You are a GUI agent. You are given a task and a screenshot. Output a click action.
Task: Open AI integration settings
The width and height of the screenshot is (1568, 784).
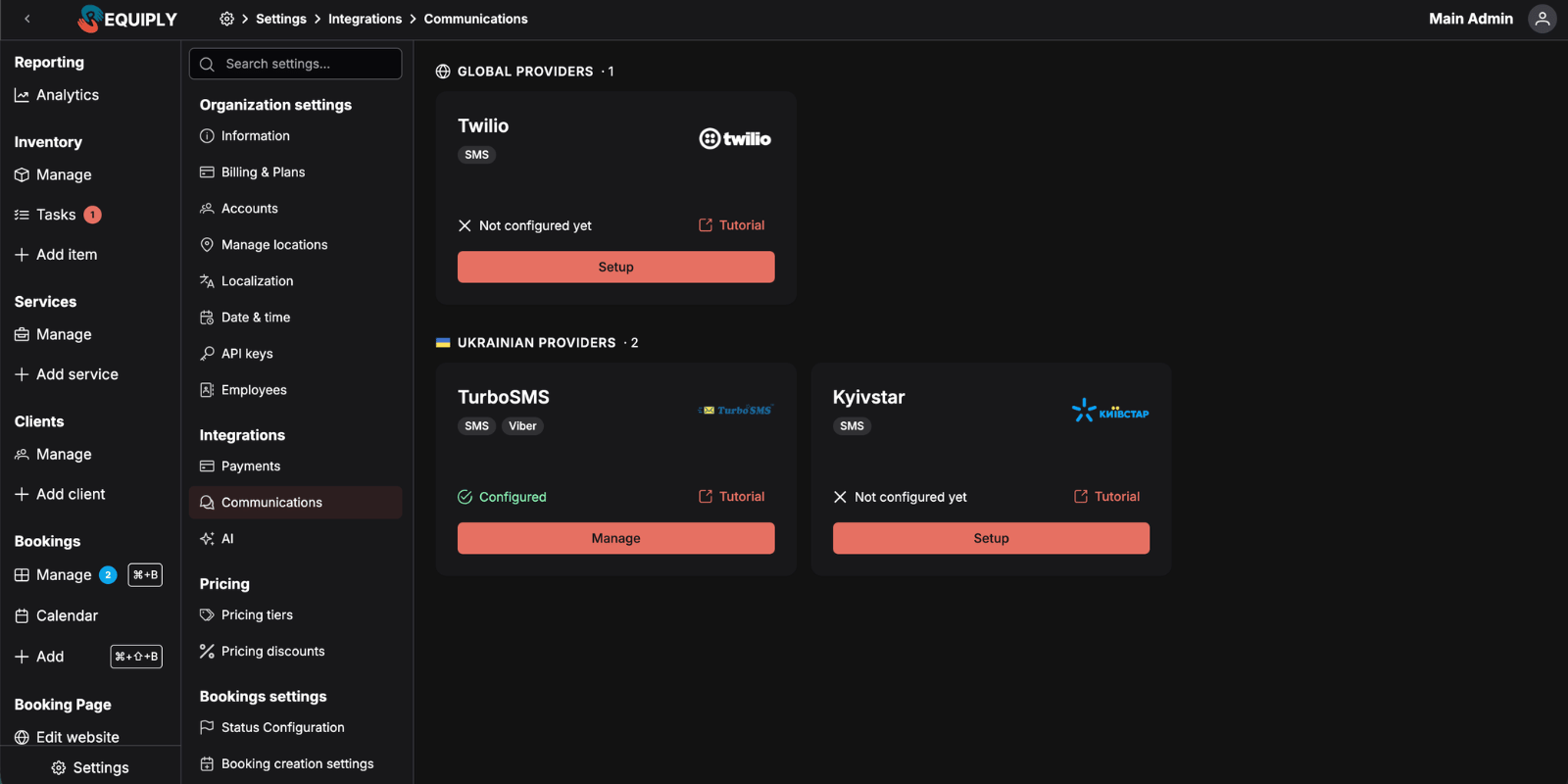coord(295,539)
